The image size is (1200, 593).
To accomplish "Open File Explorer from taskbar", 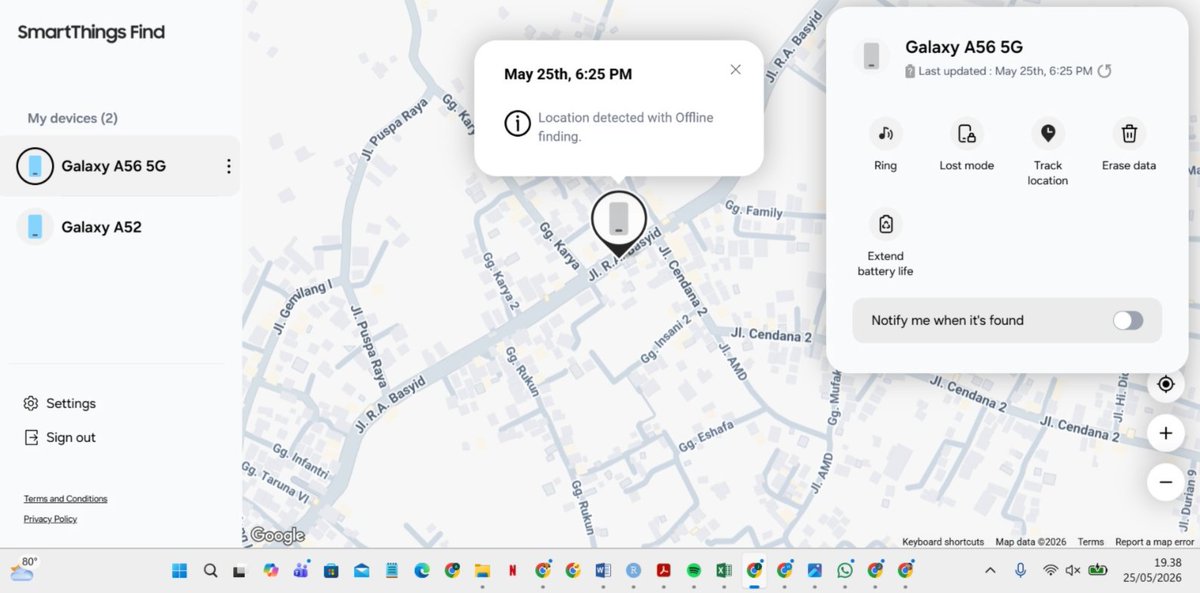I will pos(482,570).
